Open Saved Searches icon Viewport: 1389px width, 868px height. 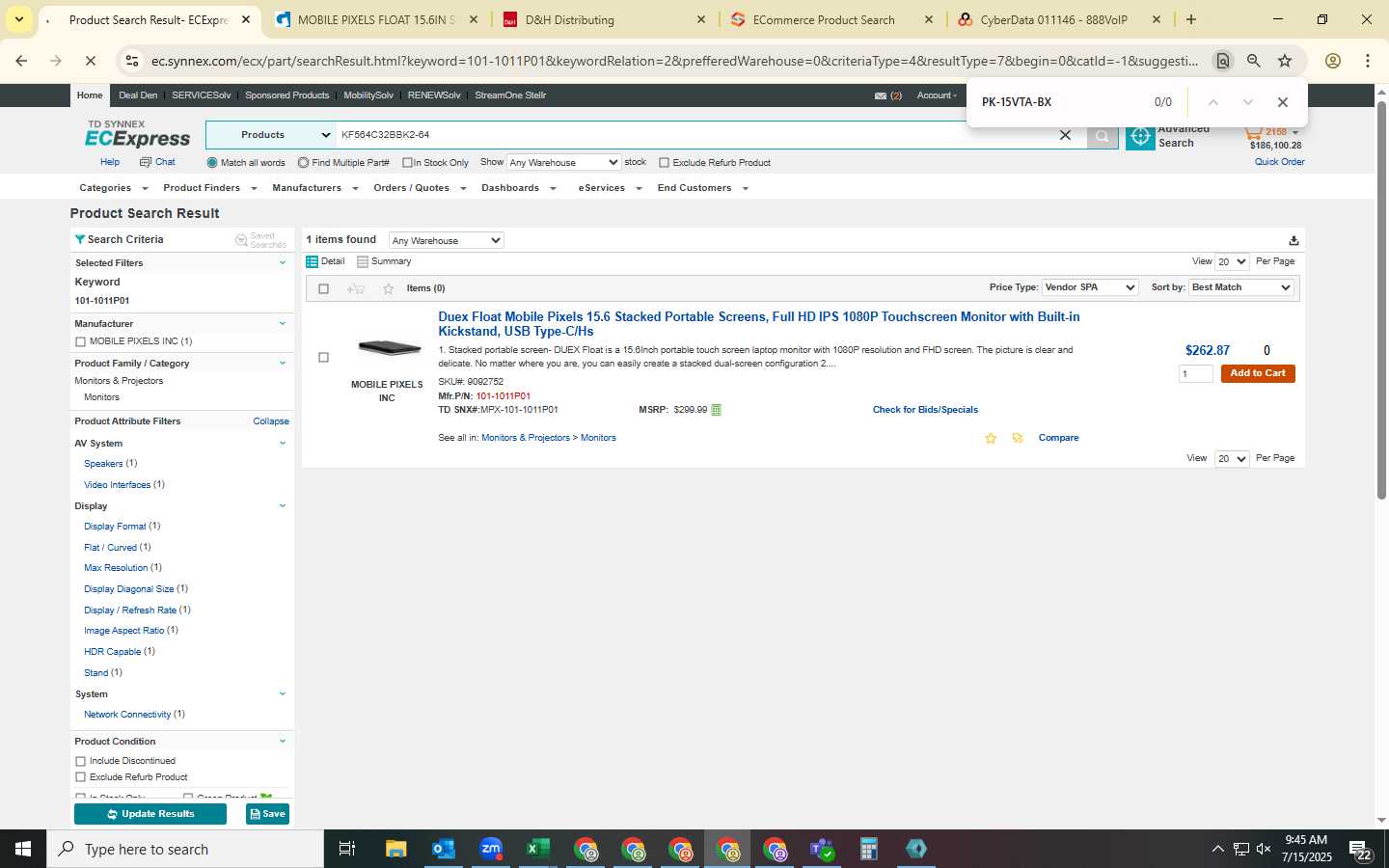241,240
